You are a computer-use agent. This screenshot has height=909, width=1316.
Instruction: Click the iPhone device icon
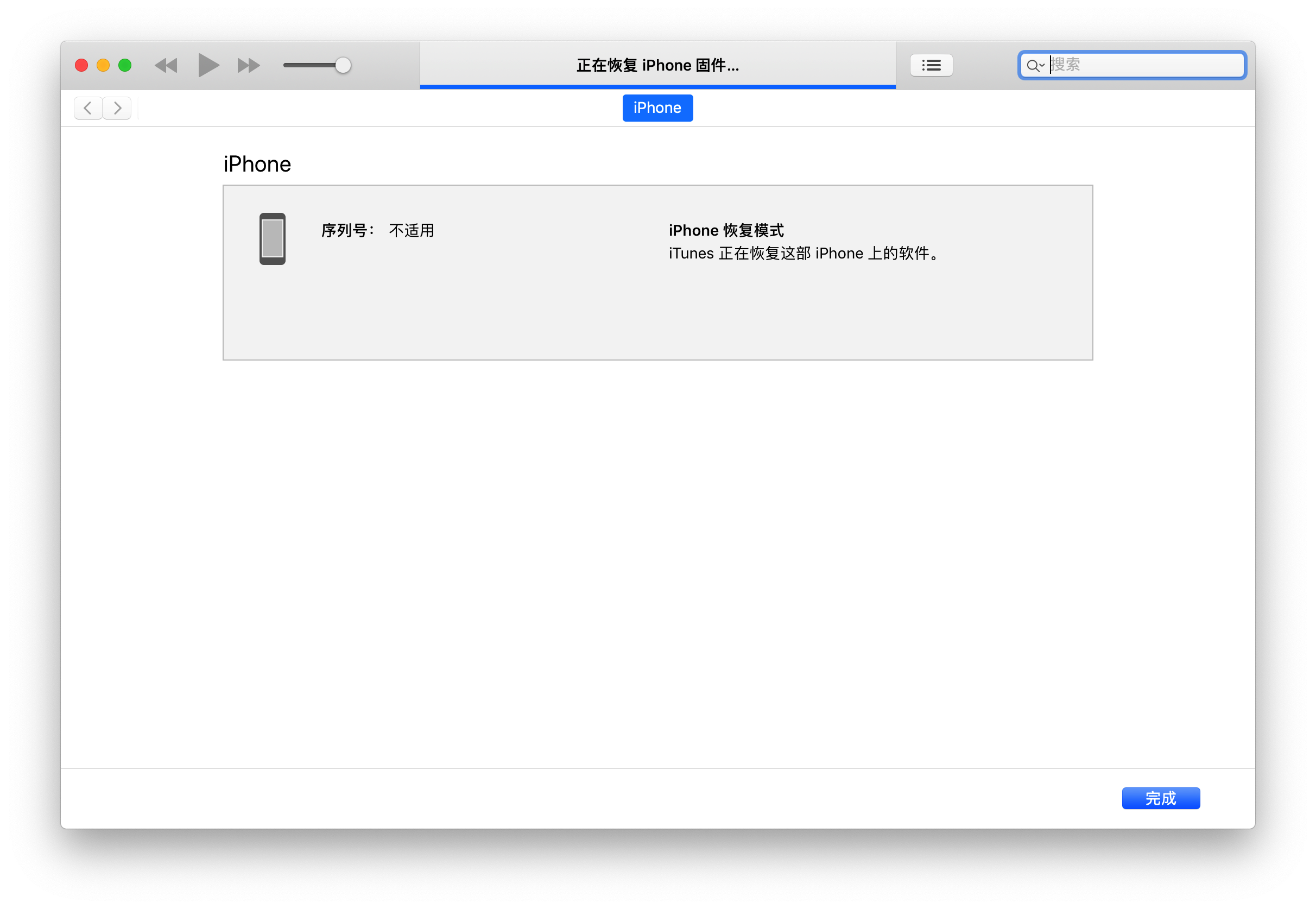pyautogui.click(x=272, y=238)
